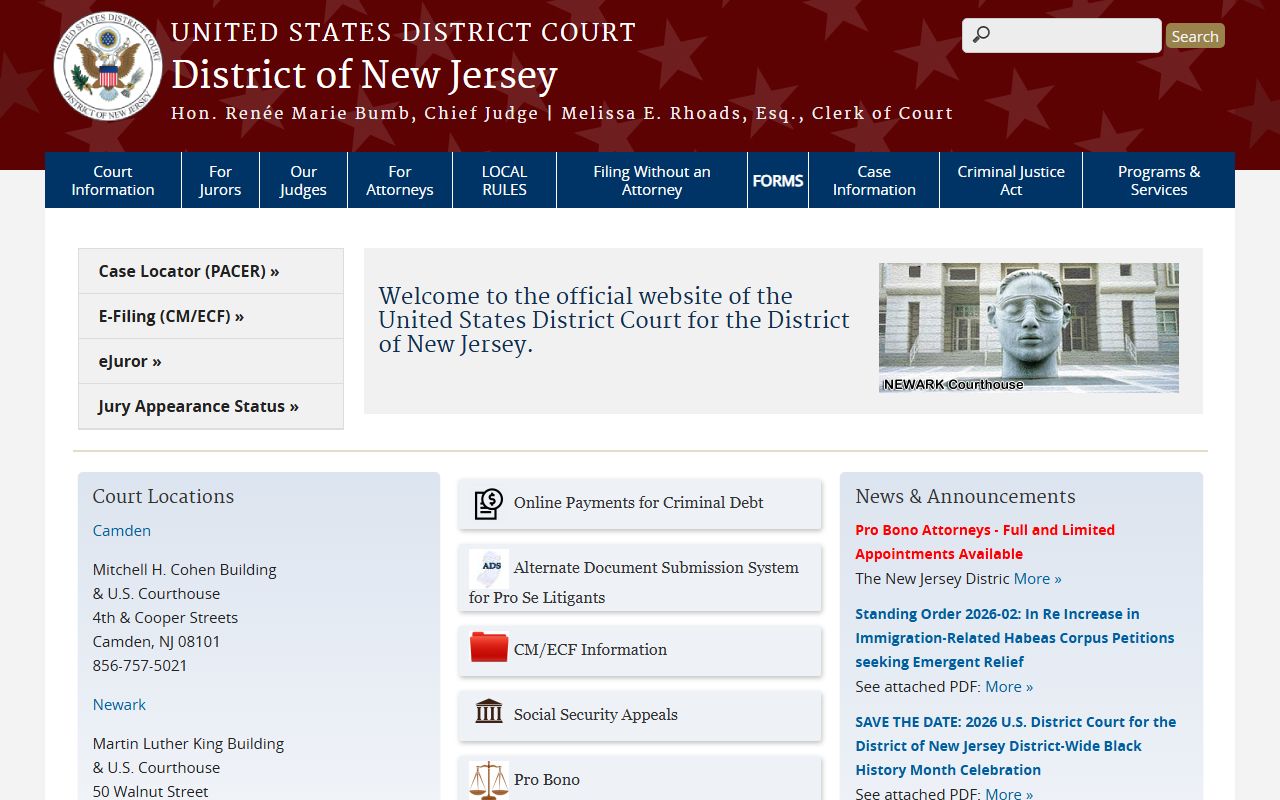Open E-Filing (CM/ECF) link
The height and width of the screenshot is (800, 1280).
click(211, 316)
